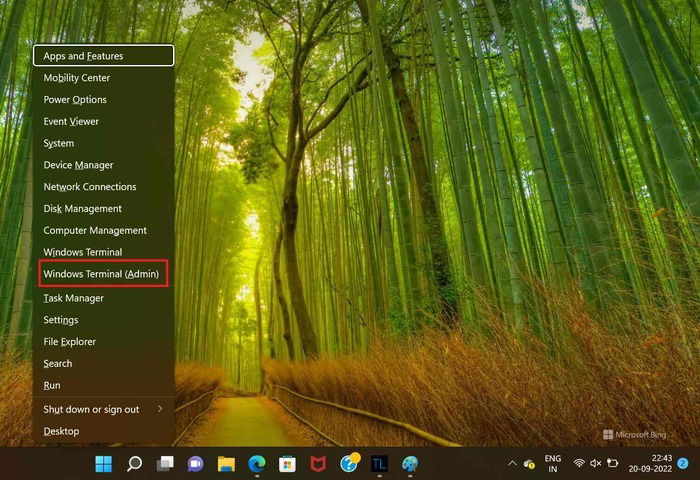Image resolution: width=700 pixels, height=480 pixels.
Task: Open the notification count badge
Action: [683, 463]
